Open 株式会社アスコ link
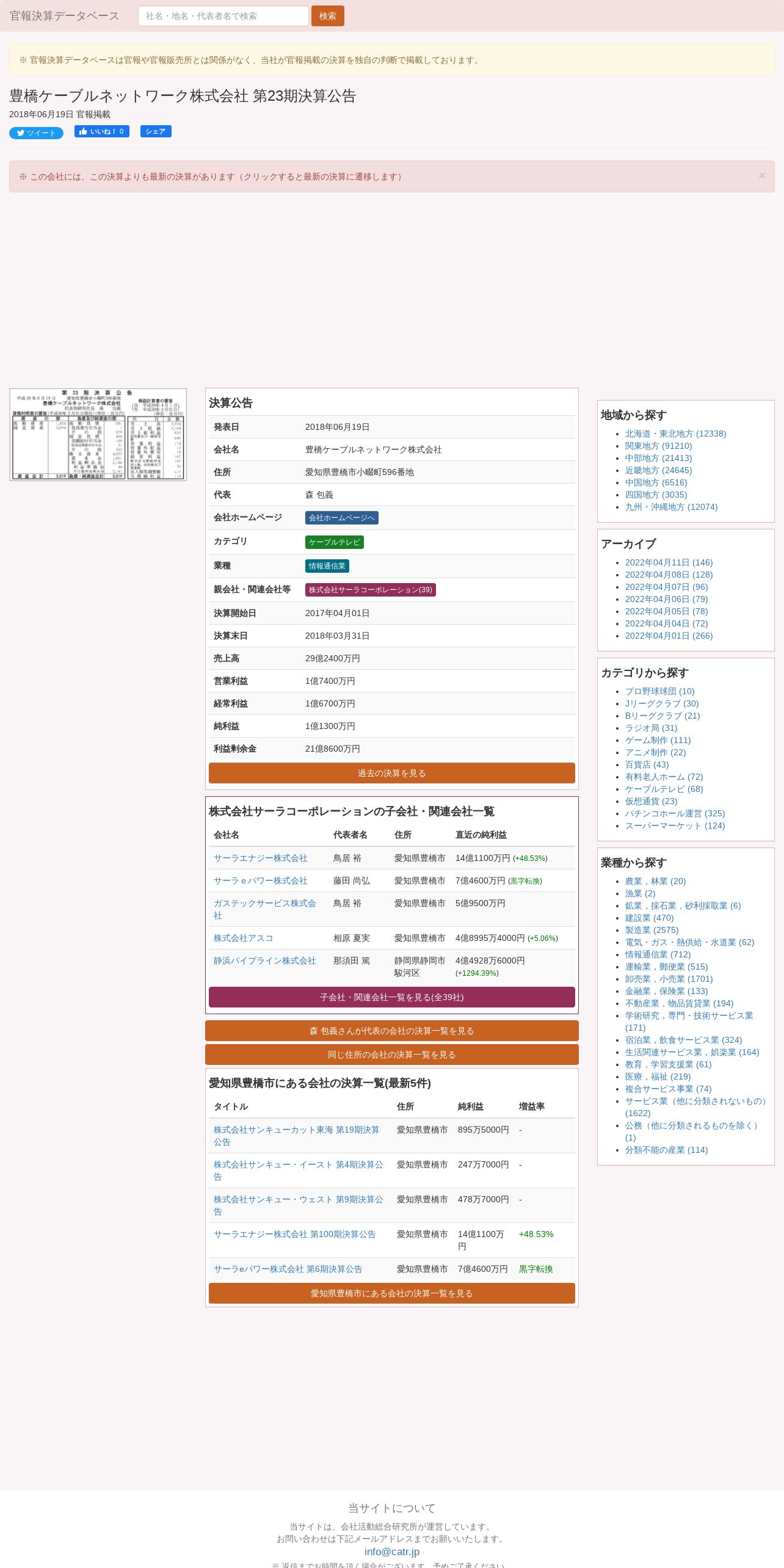 pos(244,938)
